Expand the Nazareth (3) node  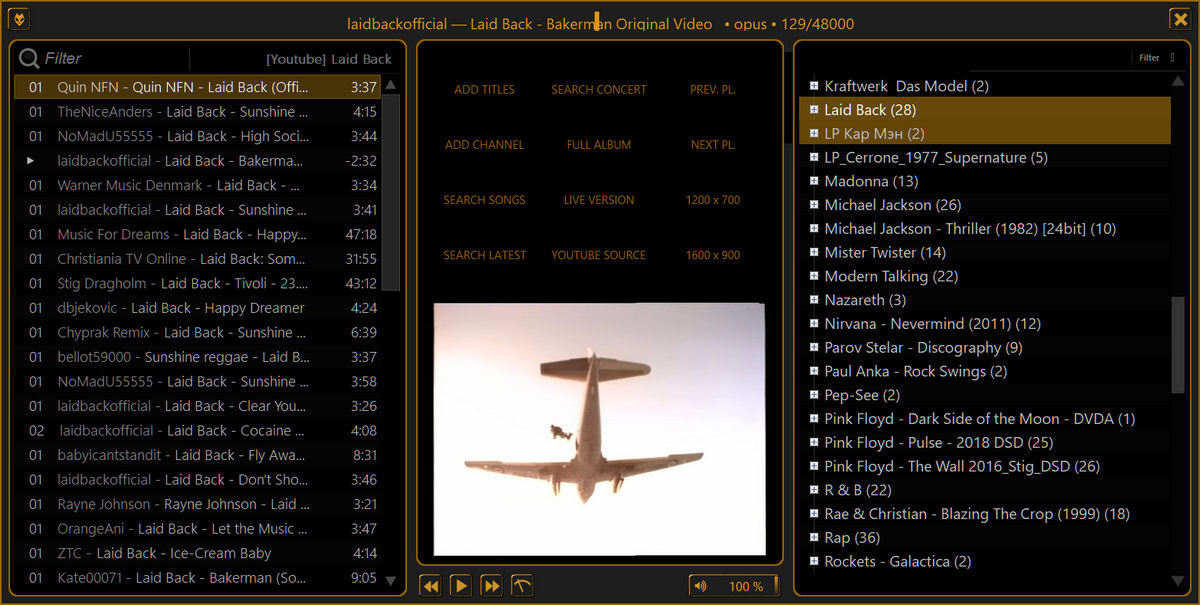[x=814, y=300]
